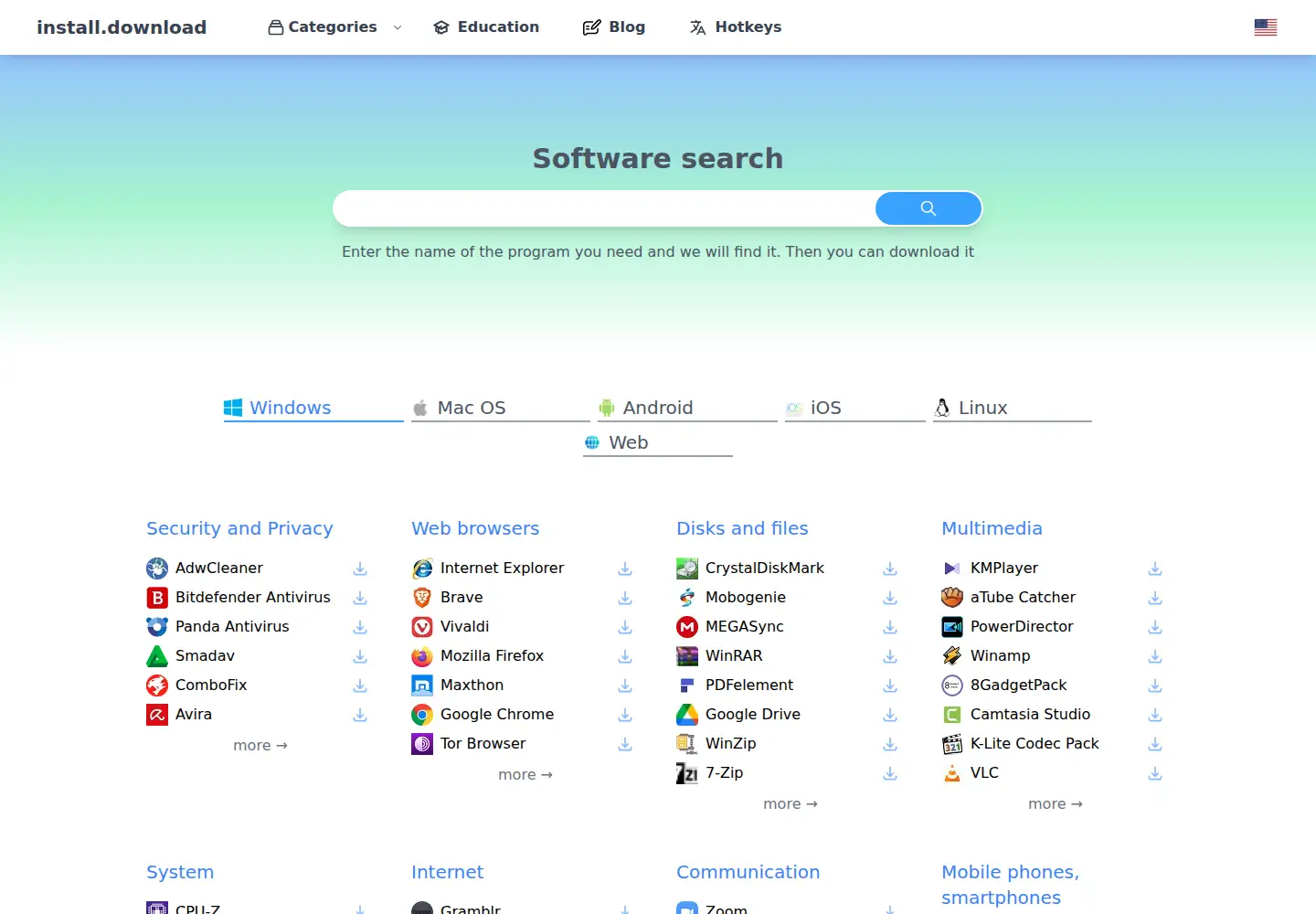Click the software search input field

(x=604, y=208)
